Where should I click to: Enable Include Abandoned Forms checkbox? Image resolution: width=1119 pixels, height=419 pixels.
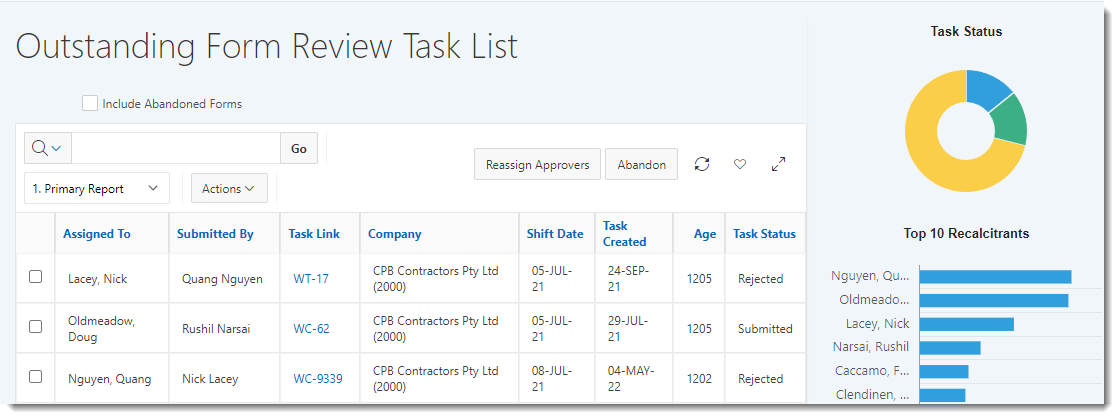tap(90, 103)
